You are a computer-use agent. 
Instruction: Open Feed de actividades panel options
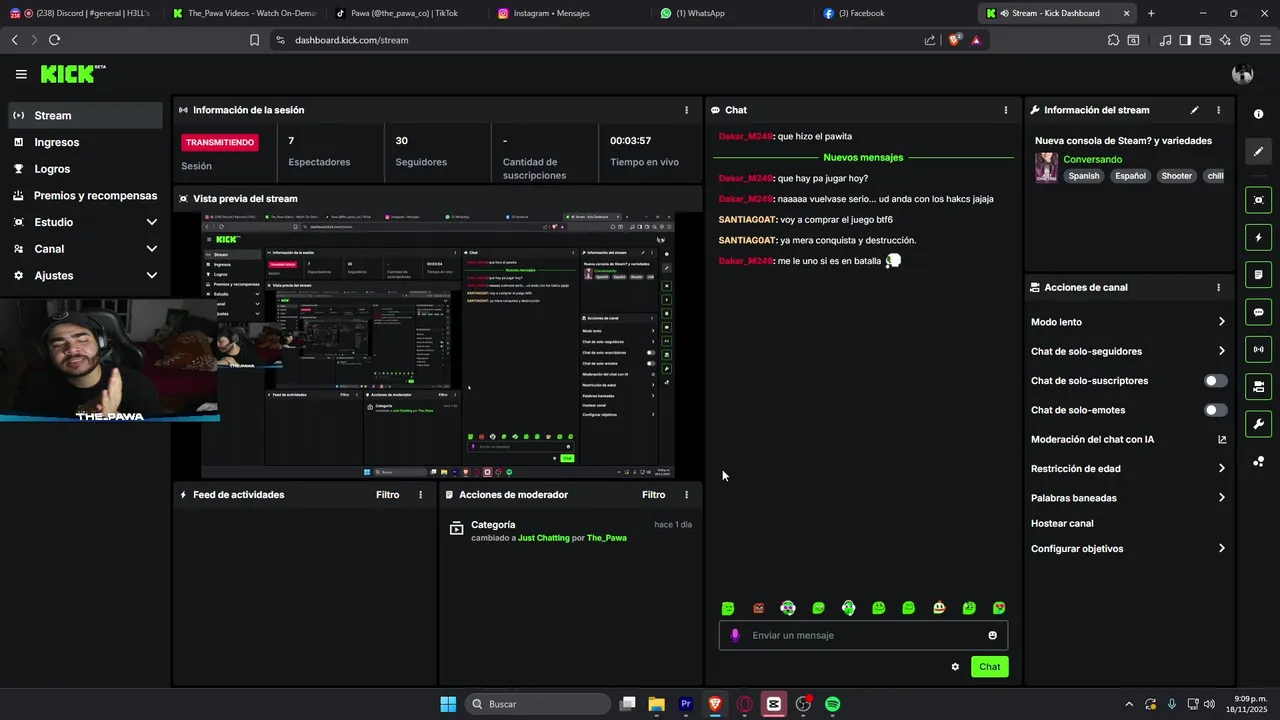420,495
